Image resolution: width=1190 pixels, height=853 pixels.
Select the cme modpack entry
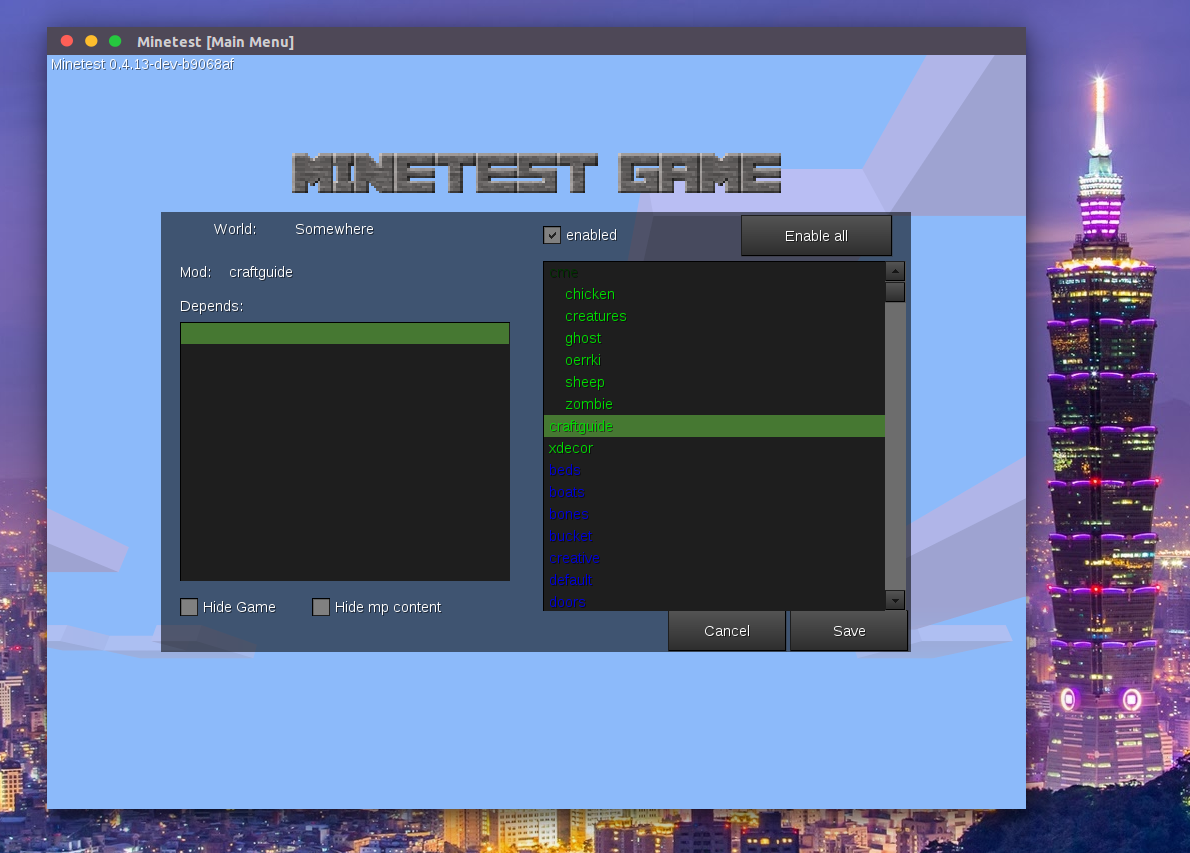pyautogui.click(x=564, y=273)
